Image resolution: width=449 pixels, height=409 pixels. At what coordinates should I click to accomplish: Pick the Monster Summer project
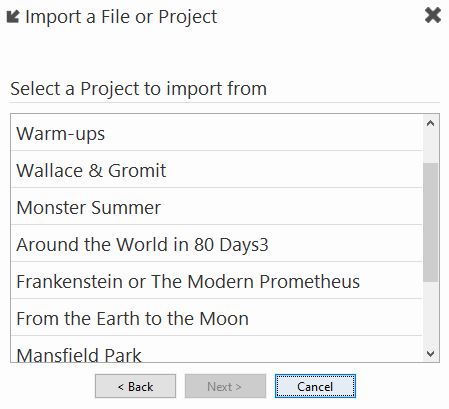(x=217, y=207)
